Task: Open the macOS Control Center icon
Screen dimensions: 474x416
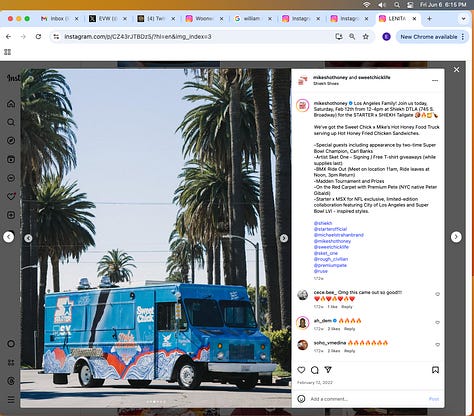Action: (410, 5)
